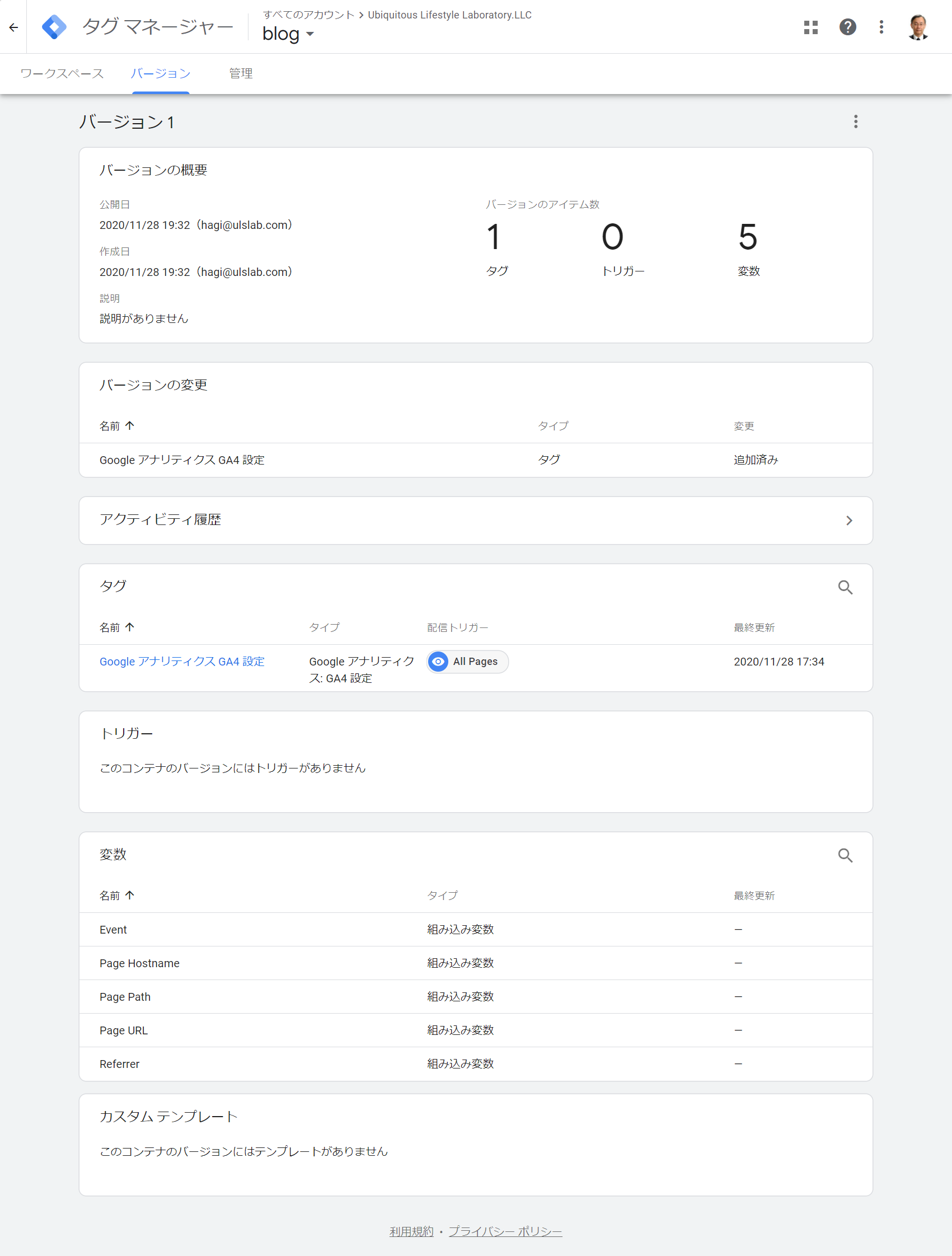Open header more options menu
This screenshot has height=1256, width=952.
click(x=881, y=27)
